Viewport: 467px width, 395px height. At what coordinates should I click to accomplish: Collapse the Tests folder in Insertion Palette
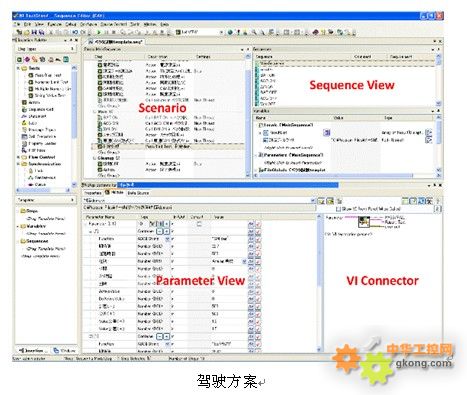pos(19,68)
